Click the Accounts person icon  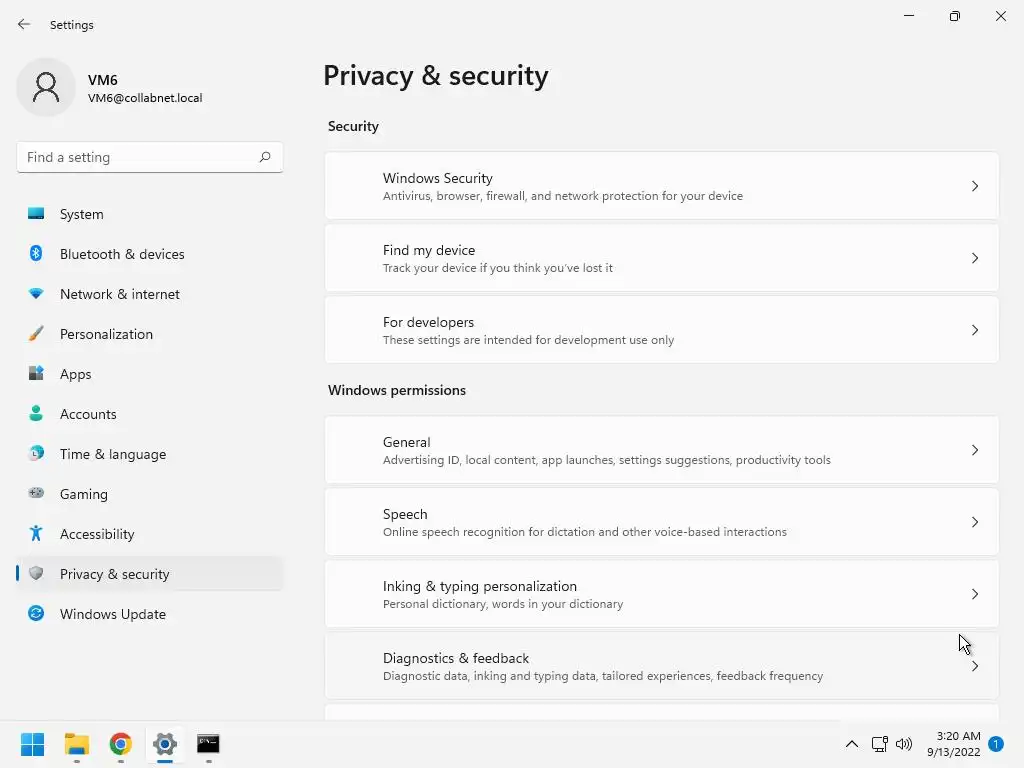pyautogui.click(x=36, y=414)
